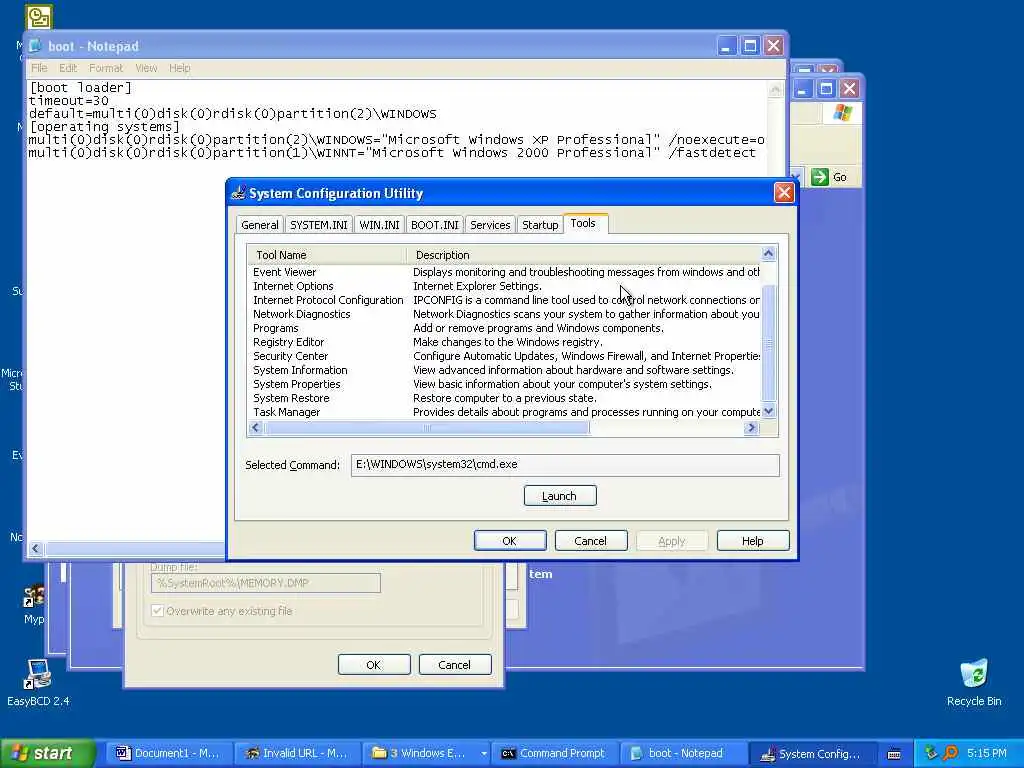Switch to the BOOT.INI tab

point(435,225)
